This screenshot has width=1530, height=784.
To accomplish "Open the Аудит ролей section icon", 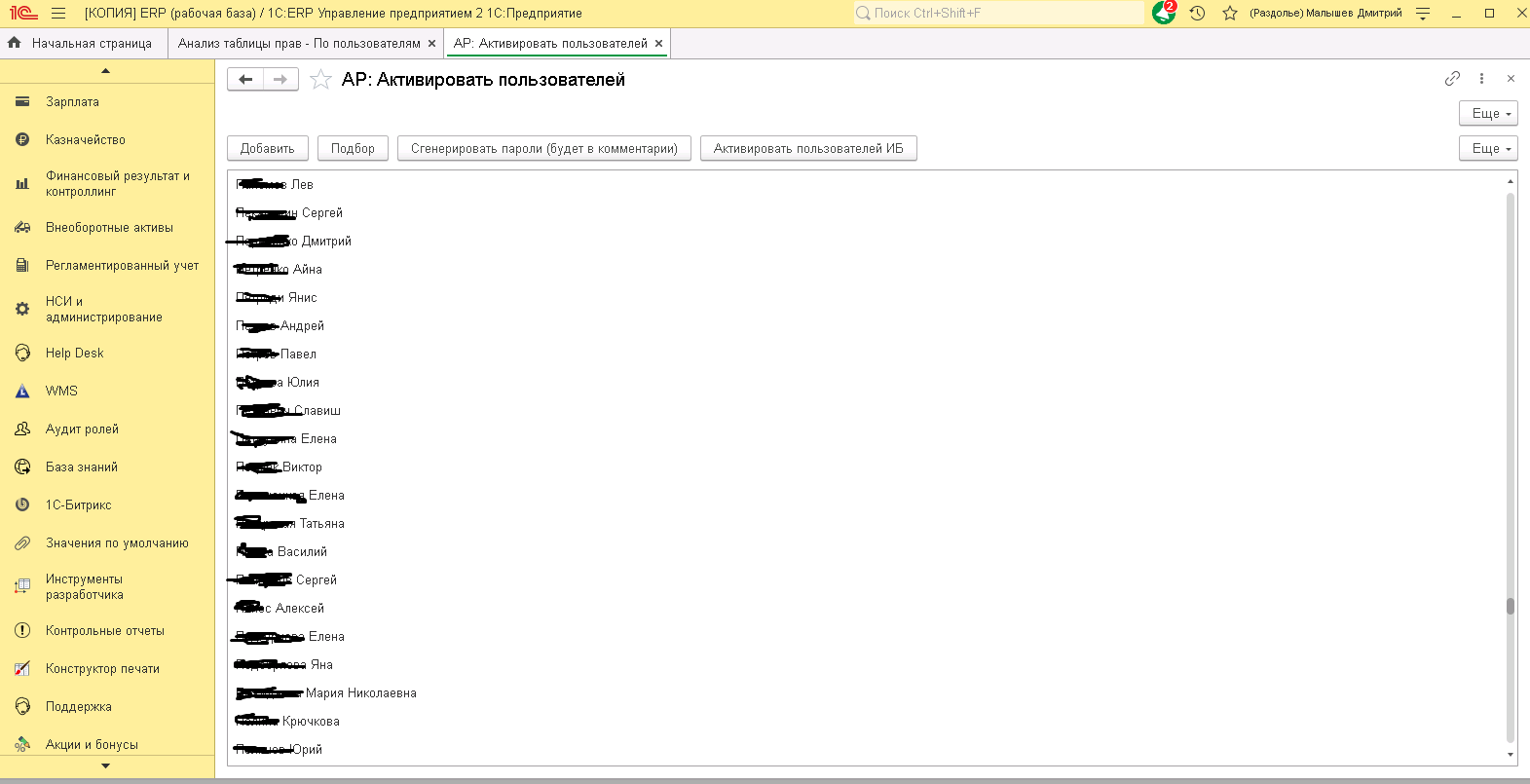I will pos(22,429).
